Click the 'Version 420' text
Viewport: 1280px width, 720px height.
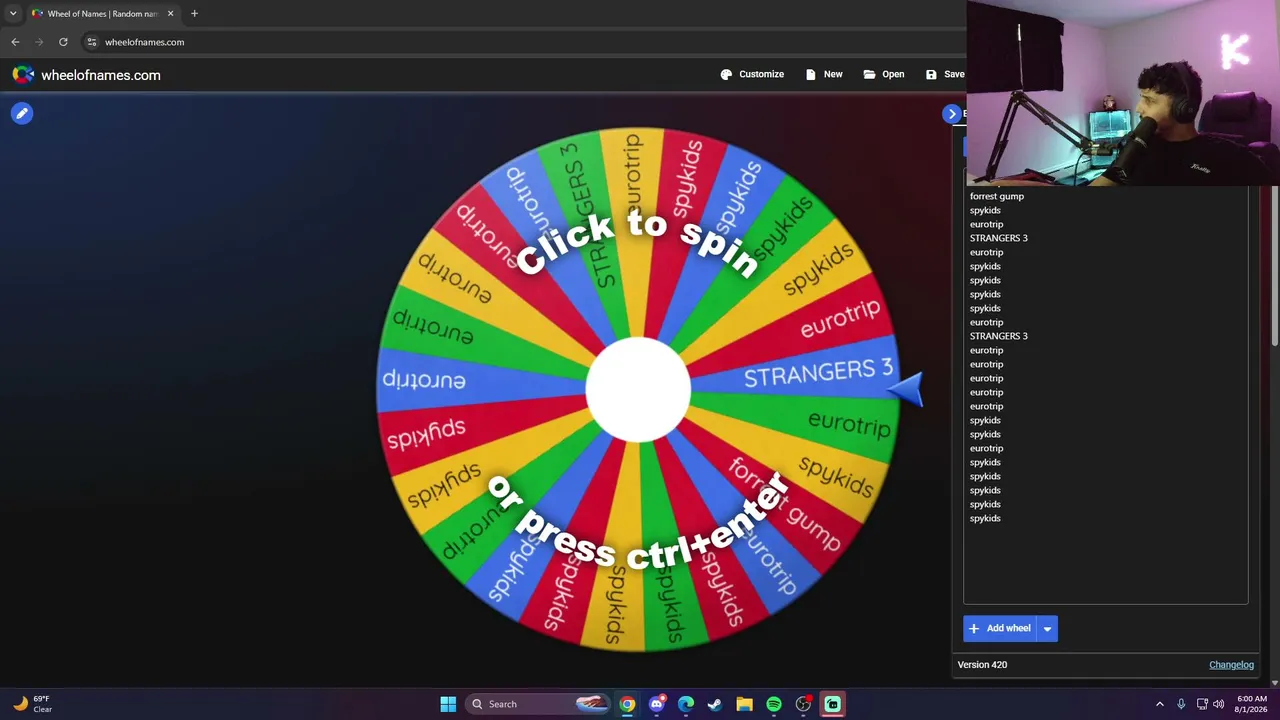(x=982, y=665)
